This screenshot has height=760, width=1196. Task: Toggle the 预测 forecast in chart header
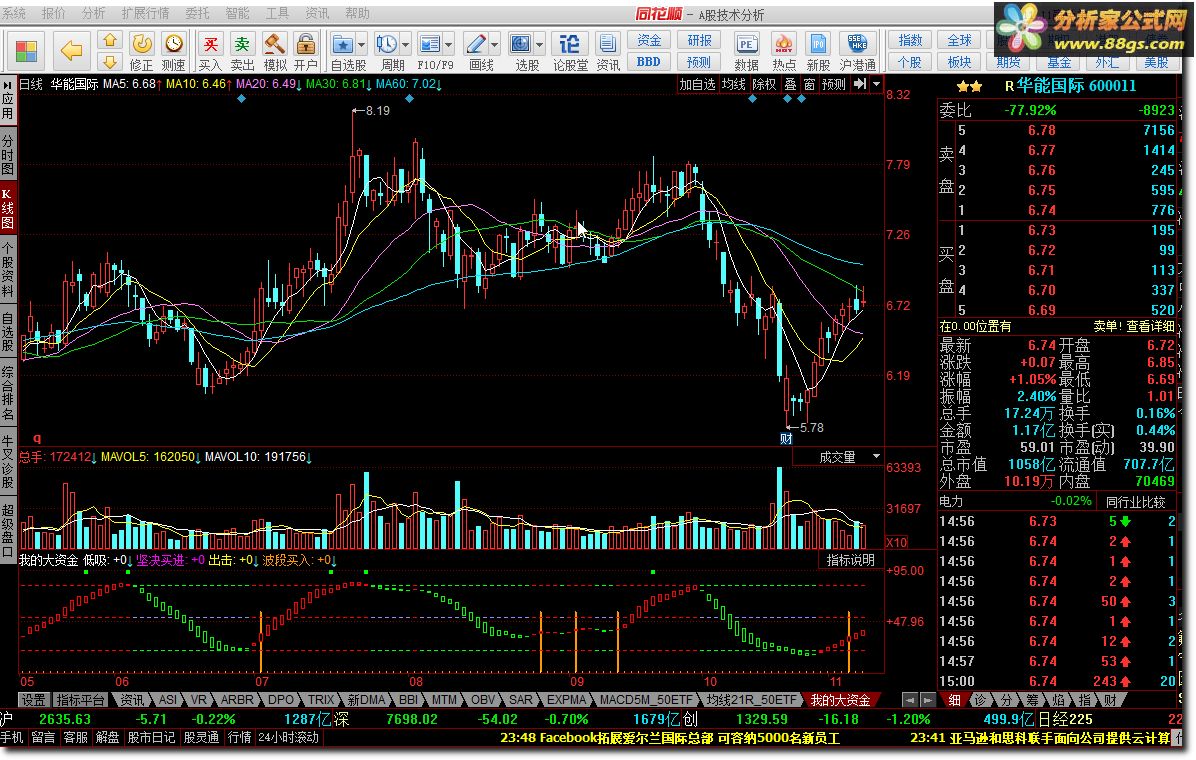[x=834, y=84]
